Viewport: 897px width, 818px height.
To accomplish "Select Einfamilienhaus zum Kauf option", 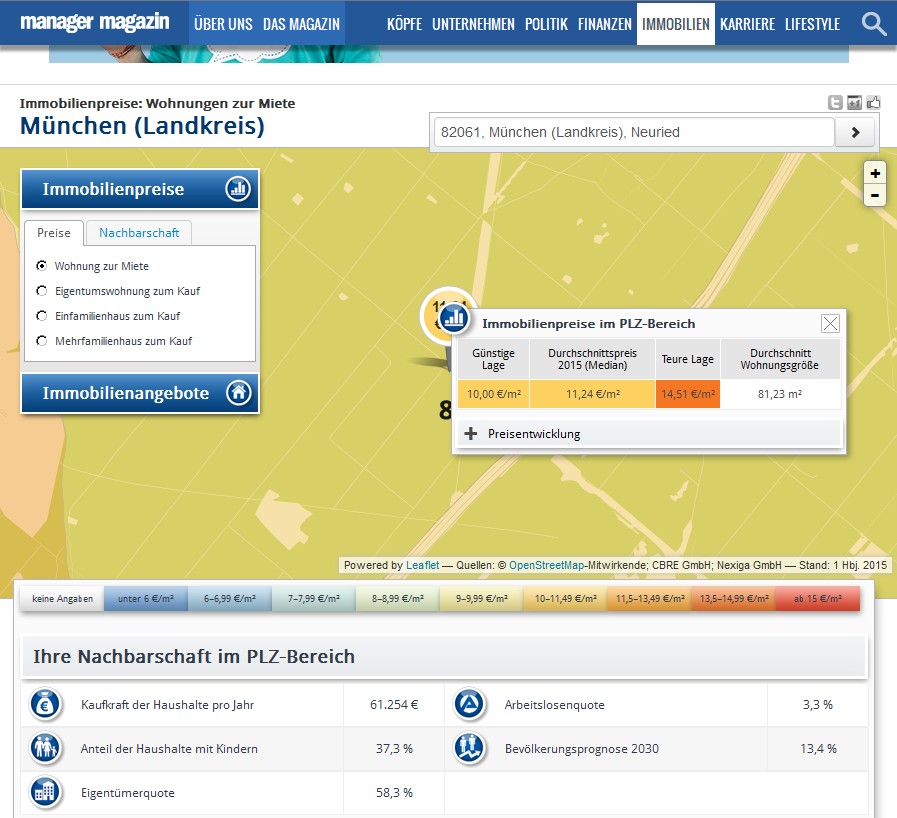I will (x=41, y=316).
